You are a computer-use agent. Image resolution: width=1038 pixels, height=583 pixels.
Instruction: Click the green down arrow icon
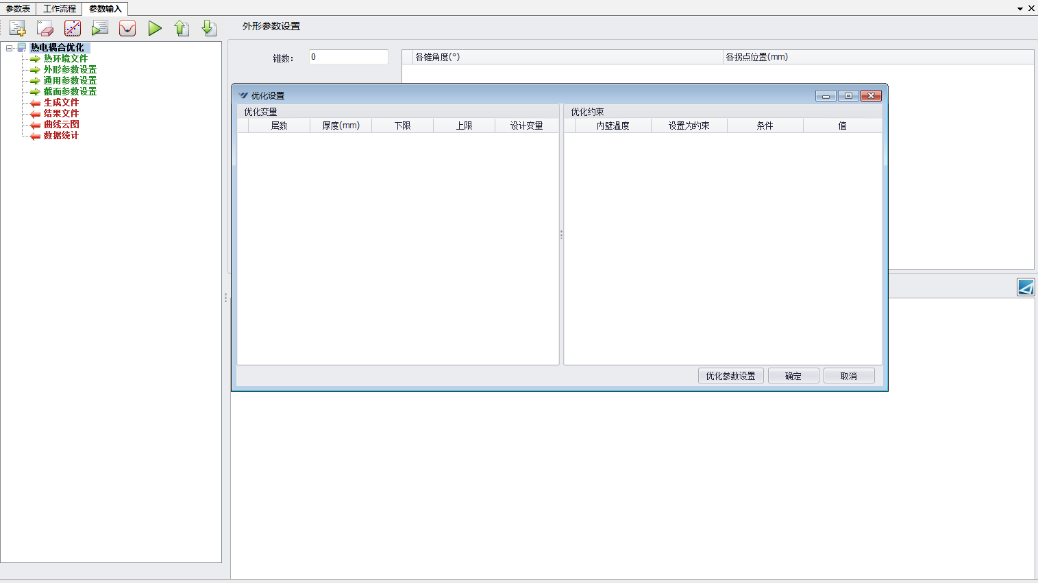(208, 28)
